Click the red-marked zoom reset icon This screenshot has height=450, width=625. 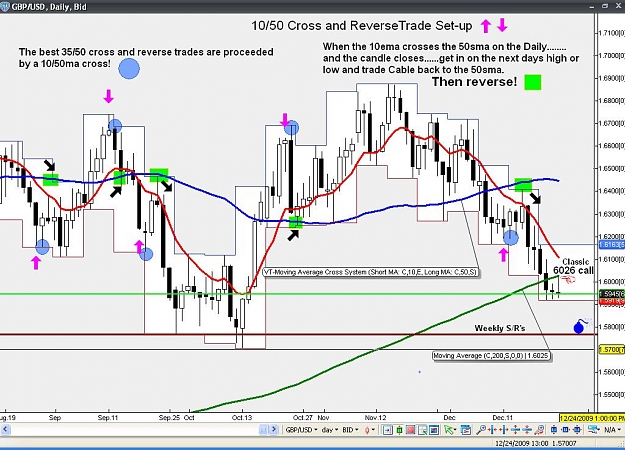(x=539, y=430)
